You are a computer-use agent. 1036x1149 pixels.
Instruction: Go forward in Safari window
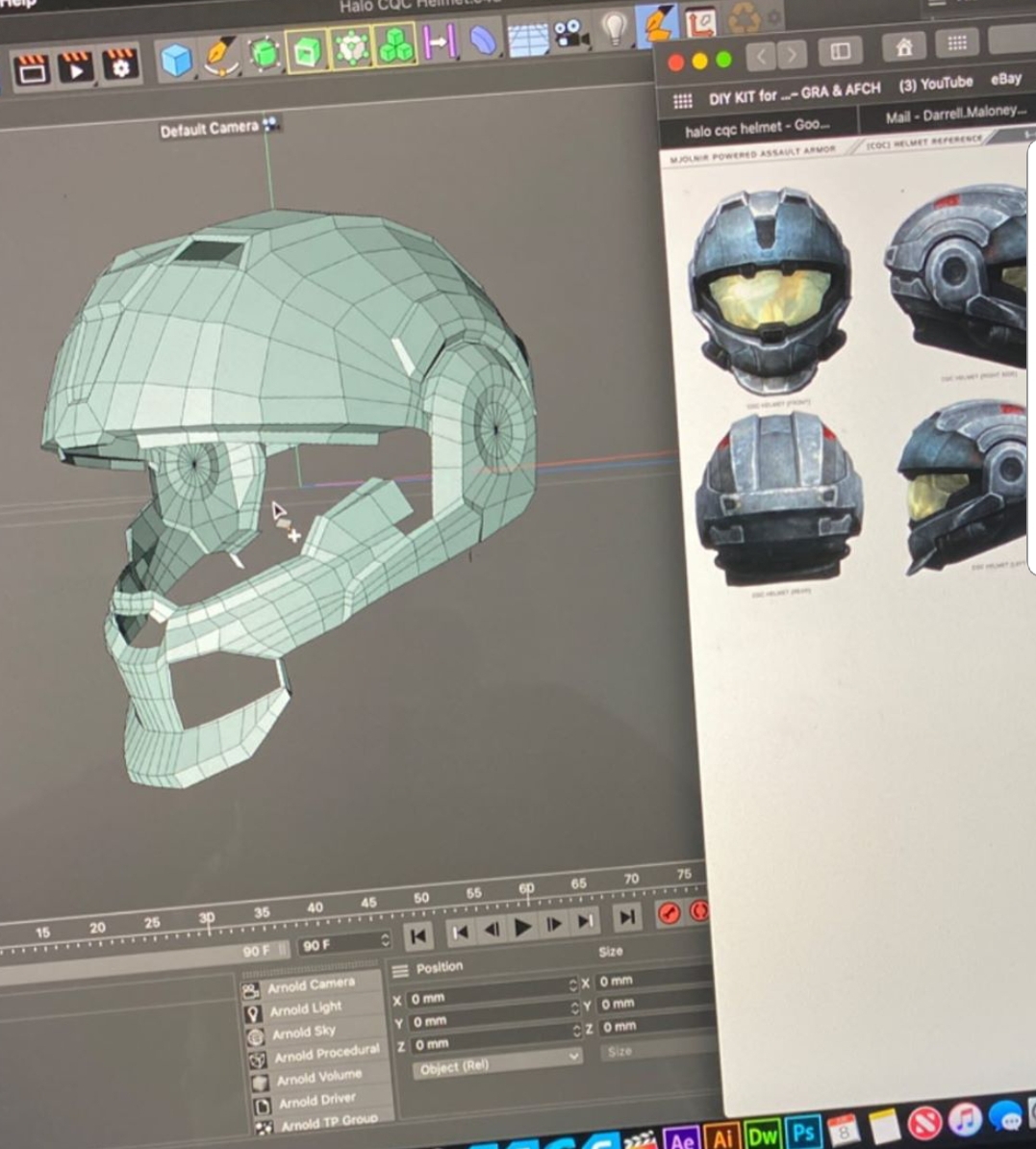tap(792, 54)
